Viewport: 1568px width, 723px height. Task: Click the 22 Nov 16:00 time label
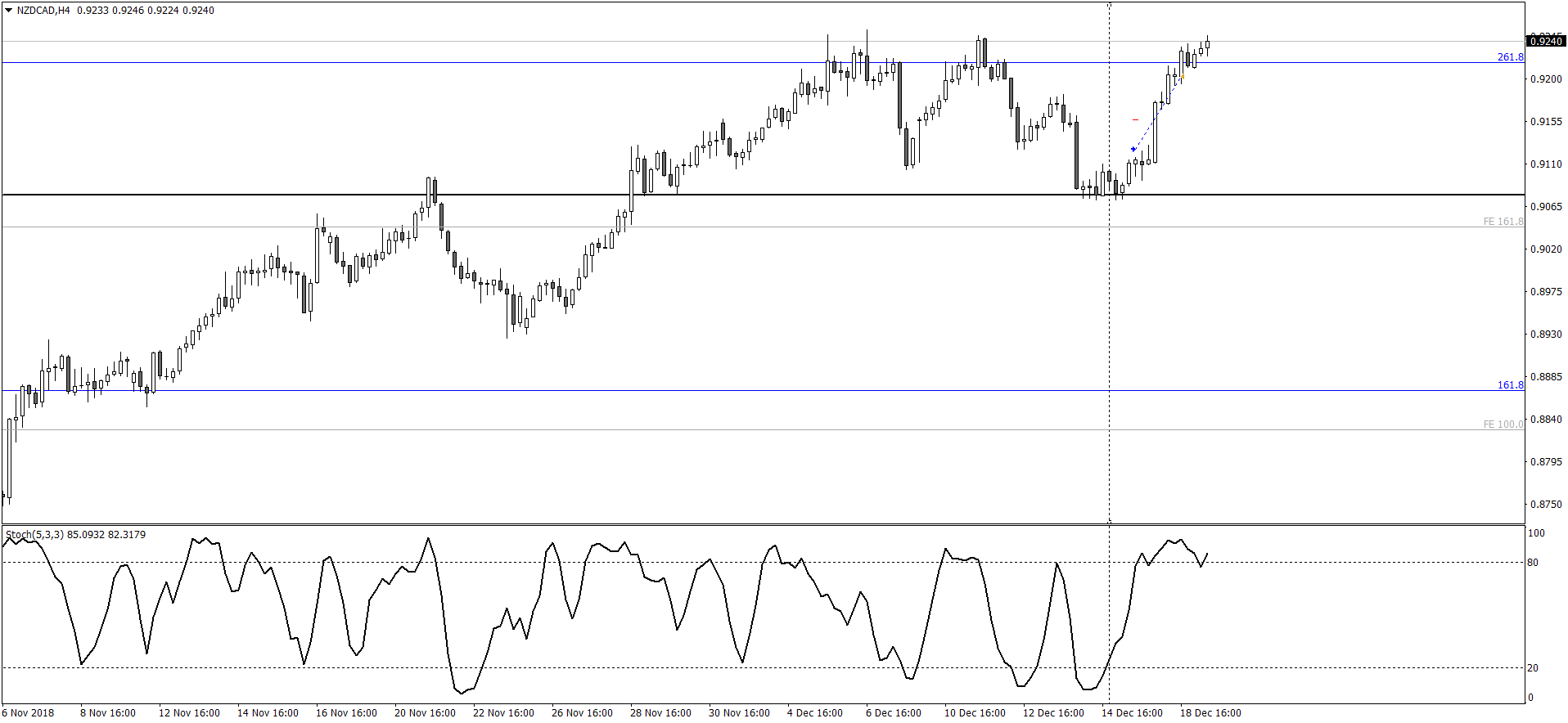pyautogui.click(x=503, y=713)
